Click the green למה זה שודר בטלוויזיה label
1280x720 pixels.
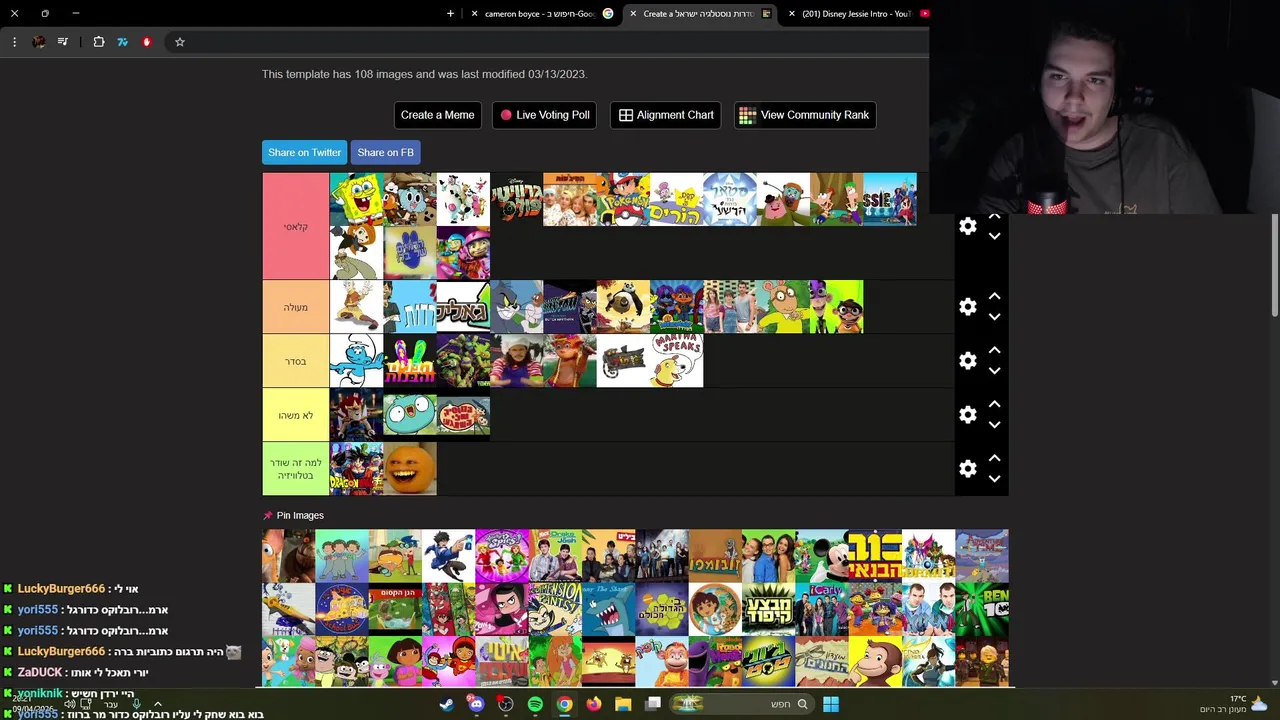click(296, 469)
